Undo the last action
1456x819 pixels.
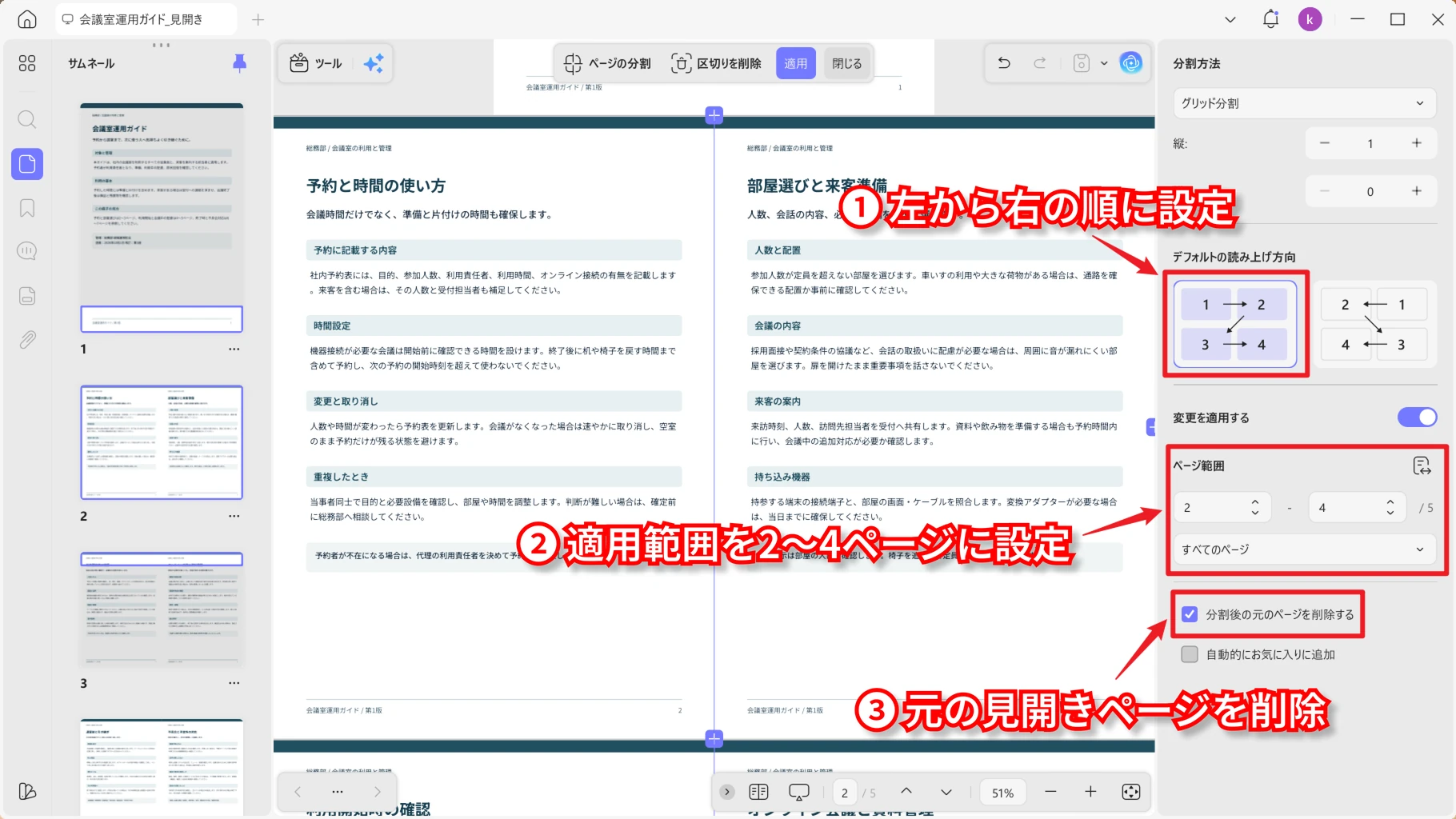click(1004, 63)
